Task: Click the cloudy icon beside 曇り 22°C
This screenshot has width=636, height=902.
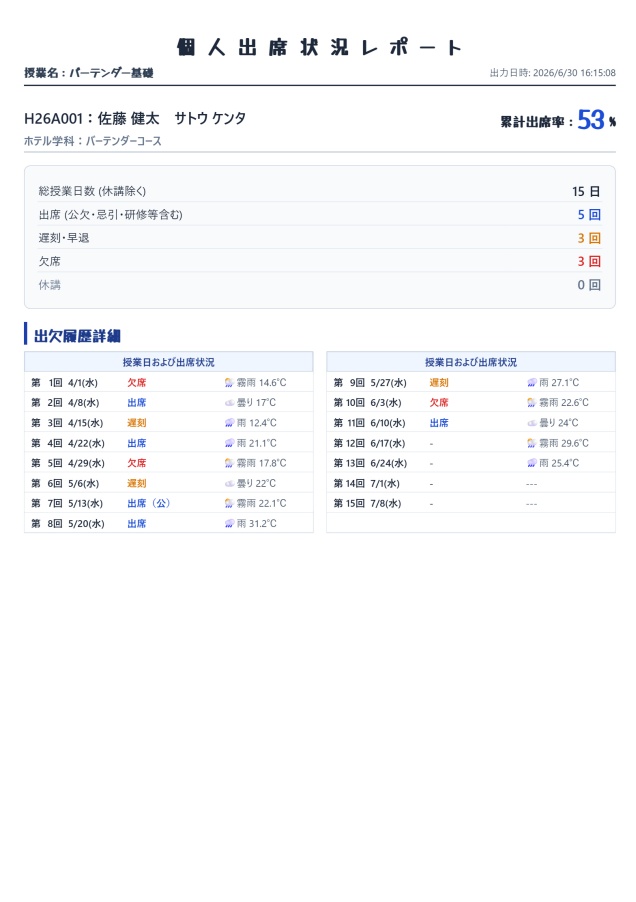Action: click(x=229, y=483)
